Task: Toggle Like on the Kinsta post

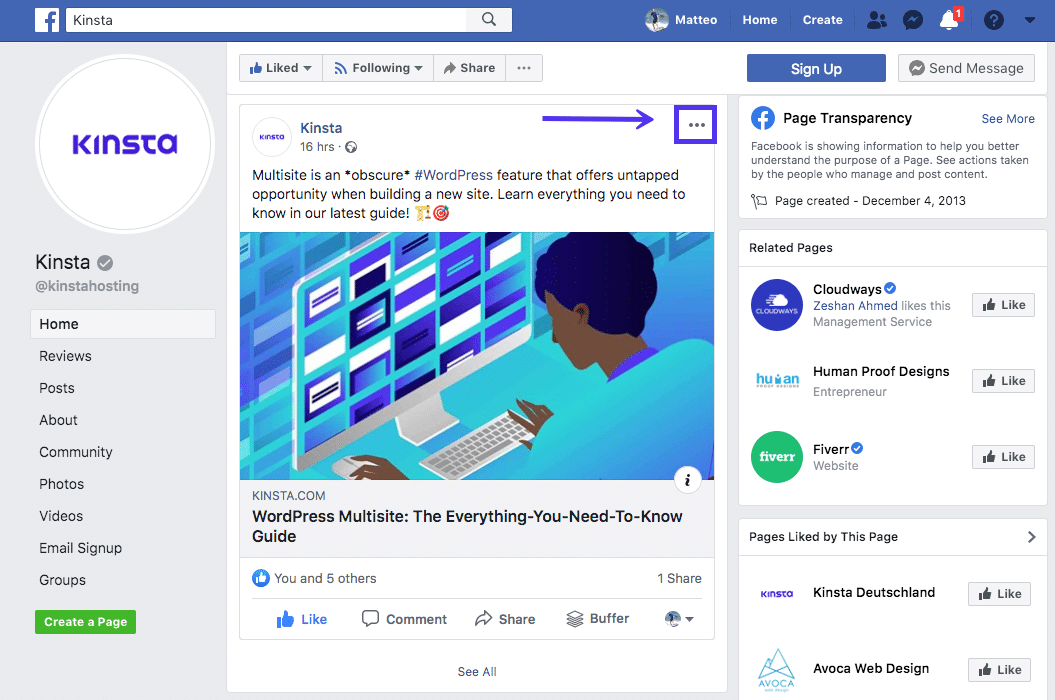Action: 300,618
